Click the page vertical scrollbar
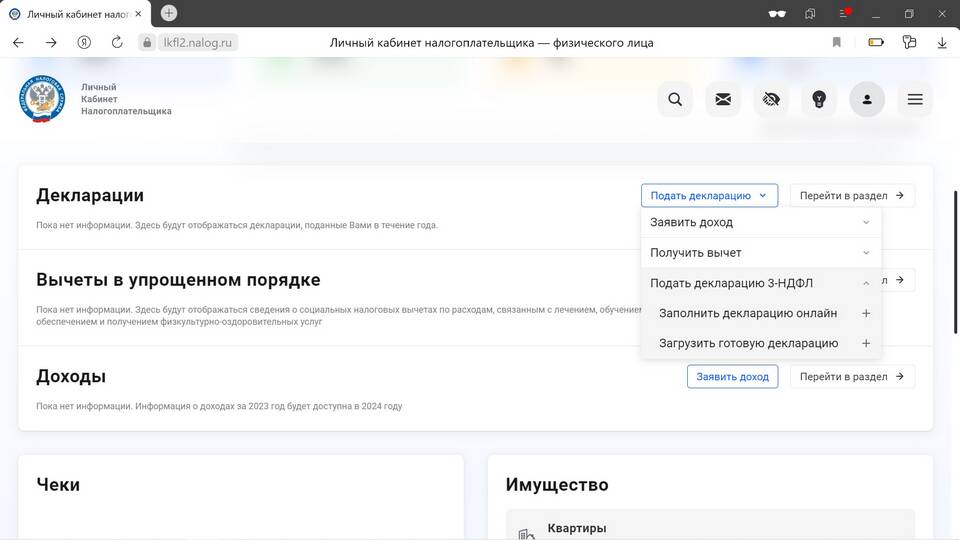960x540 pixels. 956,262
